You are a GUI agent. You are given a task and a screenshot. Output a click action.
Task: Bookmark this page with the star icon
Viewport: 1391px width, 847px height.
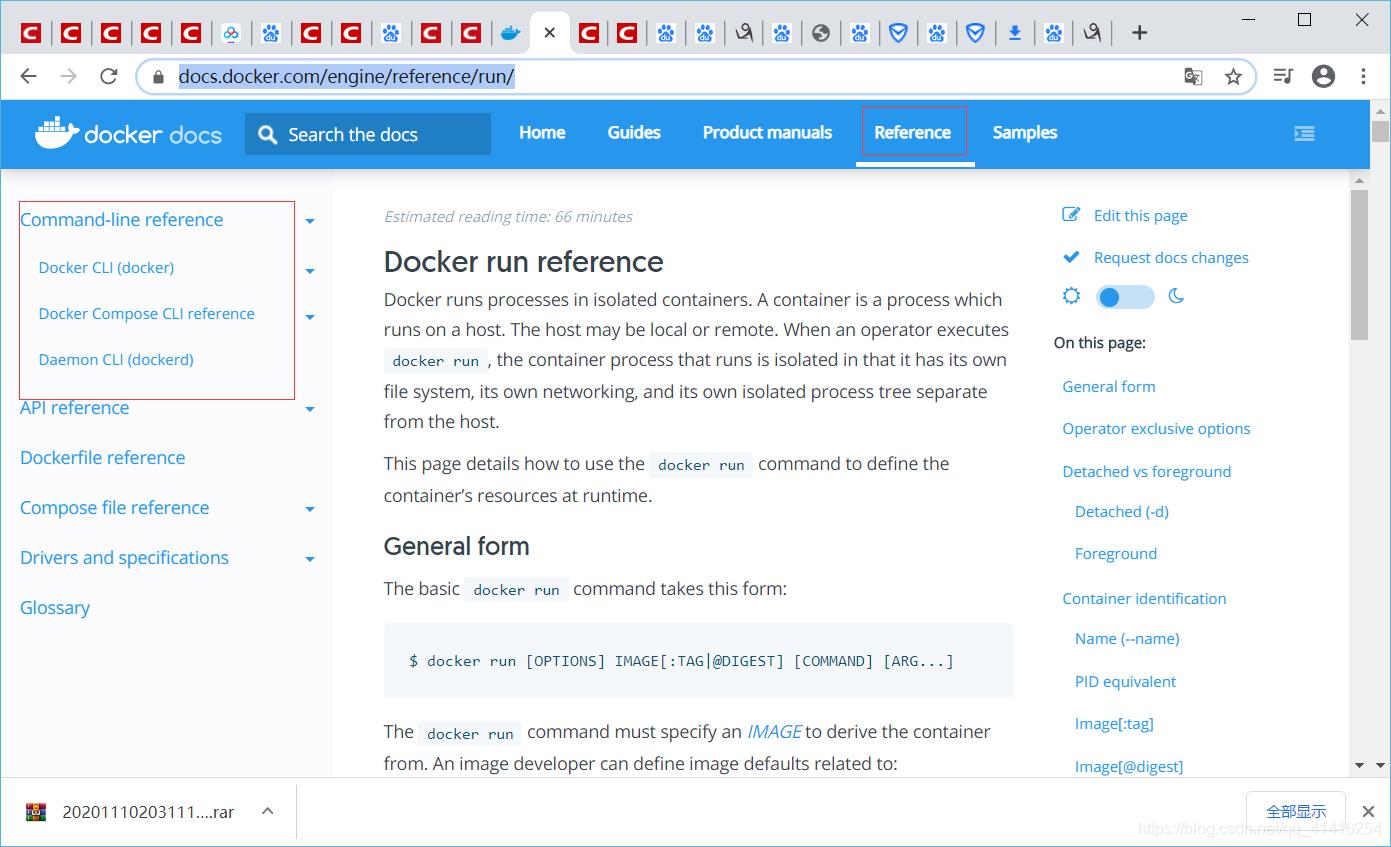pos(1234,76)
